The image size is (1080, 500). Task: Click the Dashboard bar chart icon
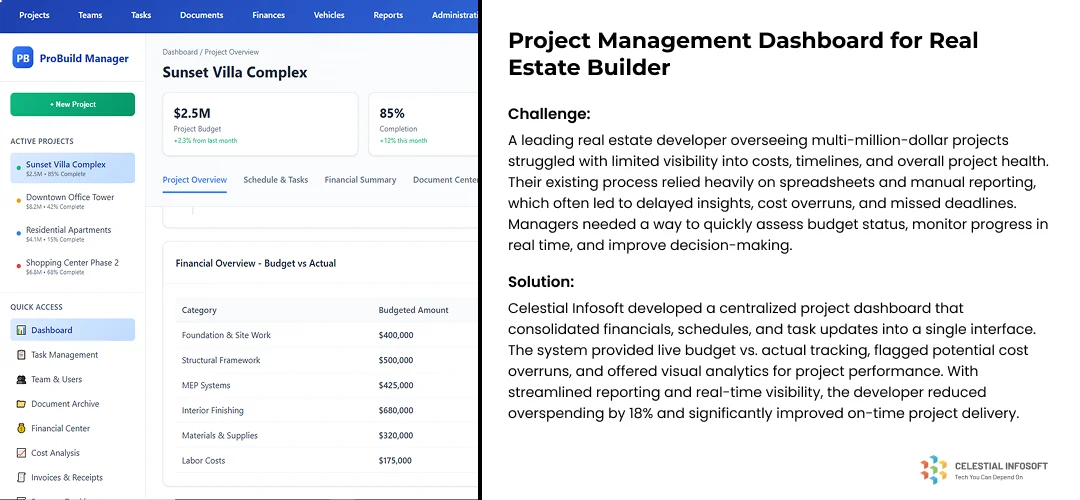coord(21,330)
